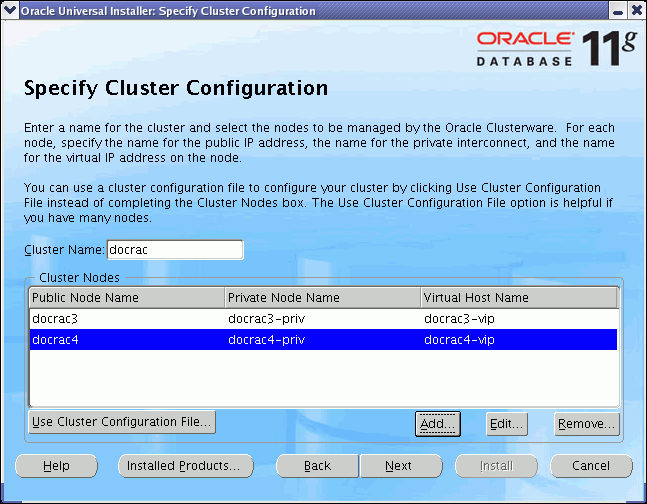This screenshot has width=647, height=504.
Task: Select the docrac3 public node row
Action: (126, 319)
